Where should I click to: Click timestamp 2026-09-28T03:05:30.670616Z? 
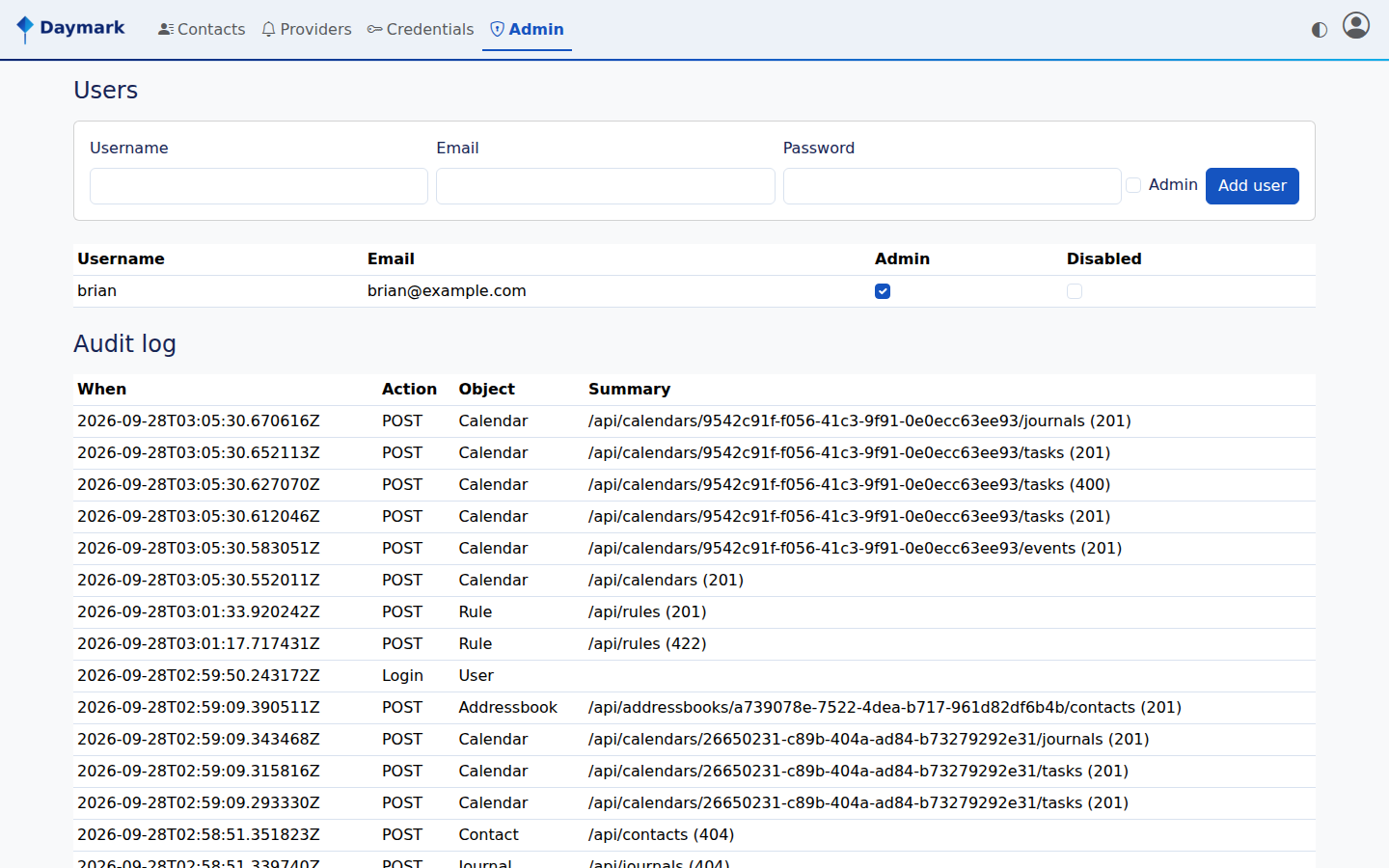(199, 421)
